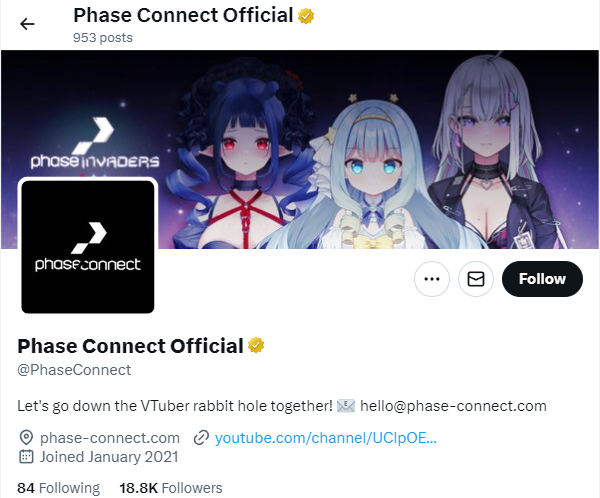Open the Phase Connect profile picture

click(x=88, y=247)
